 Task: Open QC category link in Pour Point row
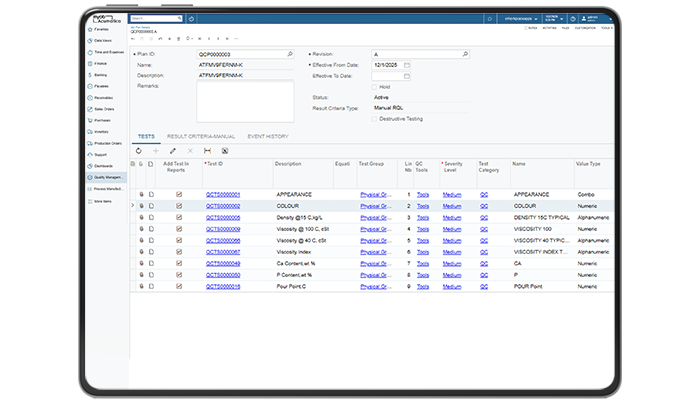pyautogui.click(x=484, y=287)
